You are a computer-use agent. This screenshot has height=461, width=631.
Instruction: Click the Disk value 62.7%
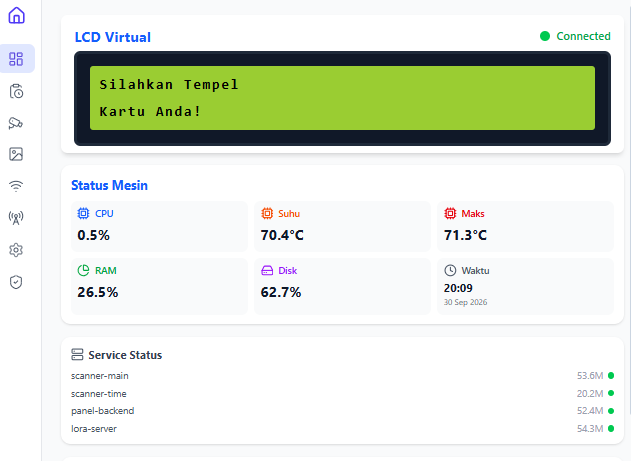click(281, 292)
